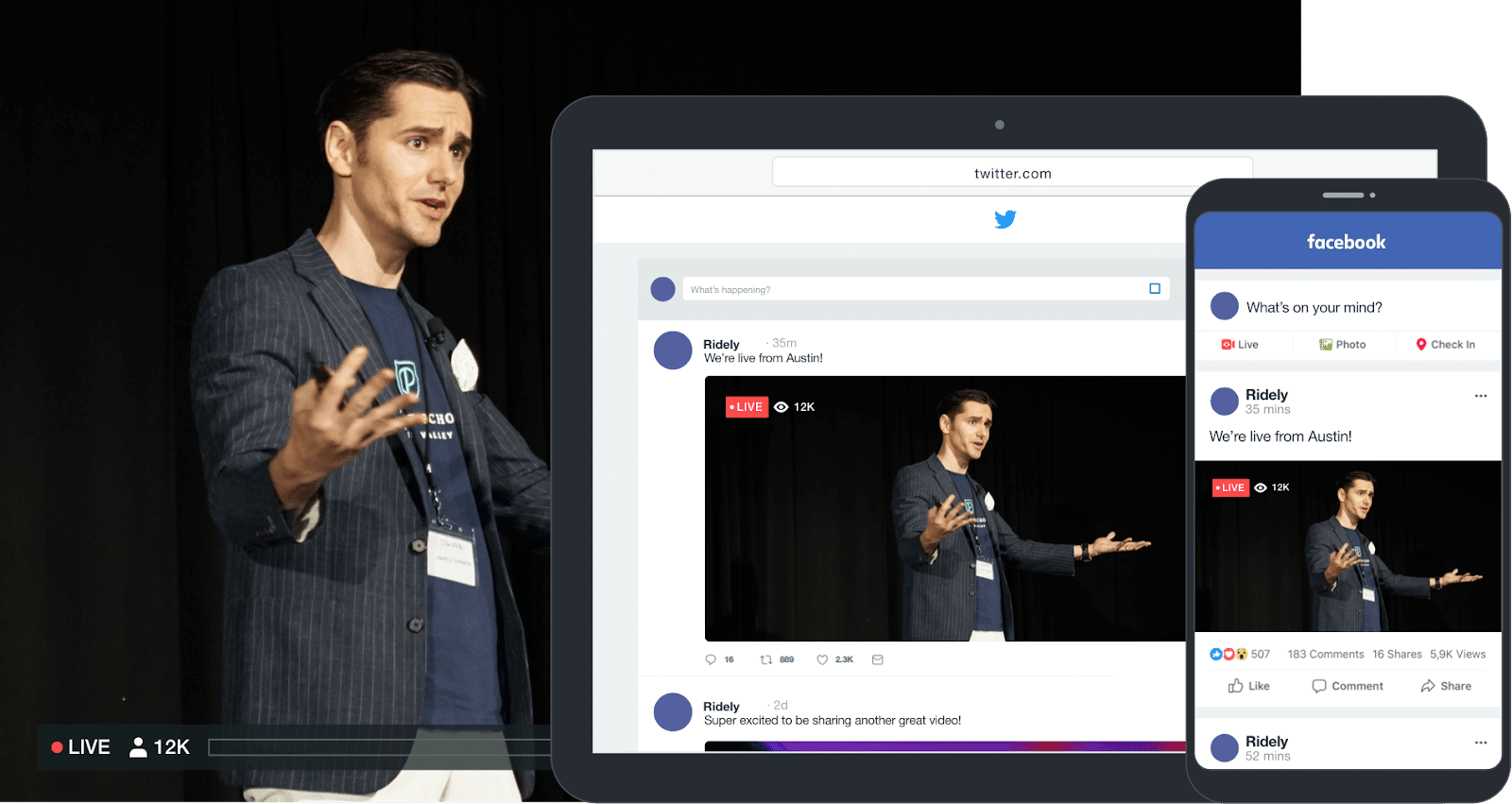The height and width of the screenshot is (804, 1512).
Task: Click "35m" timestamp on tweet
Action: click(x=783, y=343)
